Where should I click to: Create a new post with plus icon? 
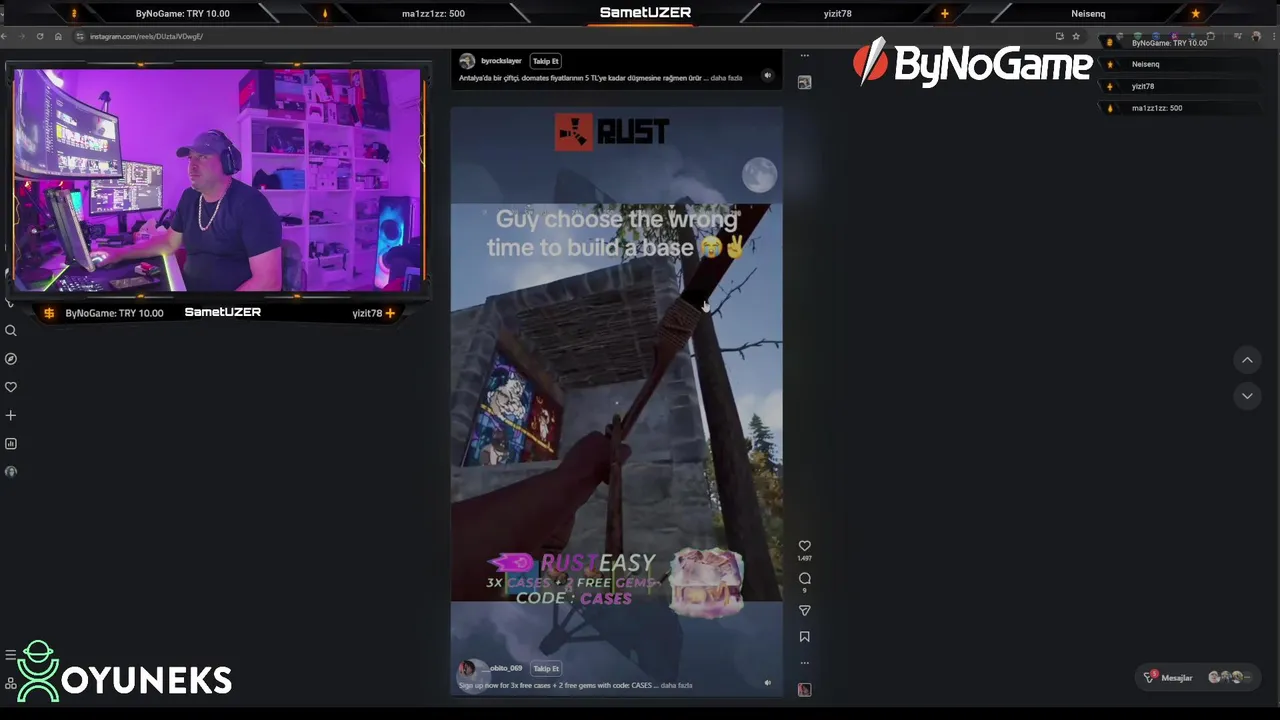11,415
